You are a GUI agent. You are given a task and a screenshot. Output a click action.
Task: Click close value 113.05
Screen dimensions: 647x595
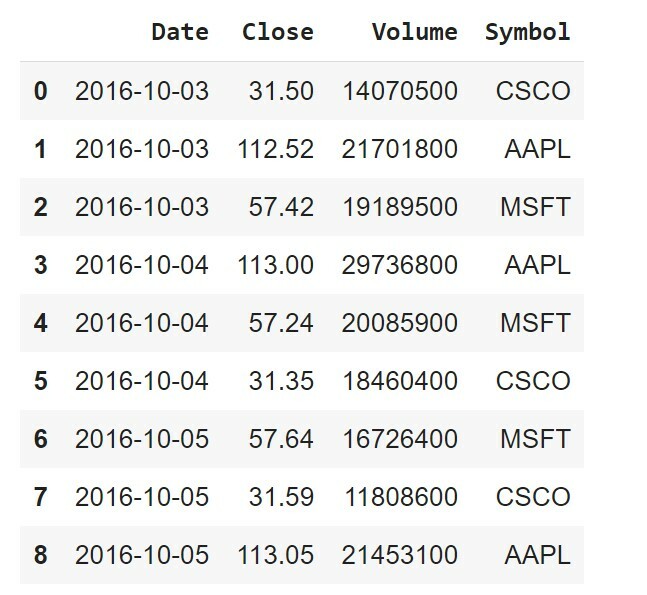[275, 555]
